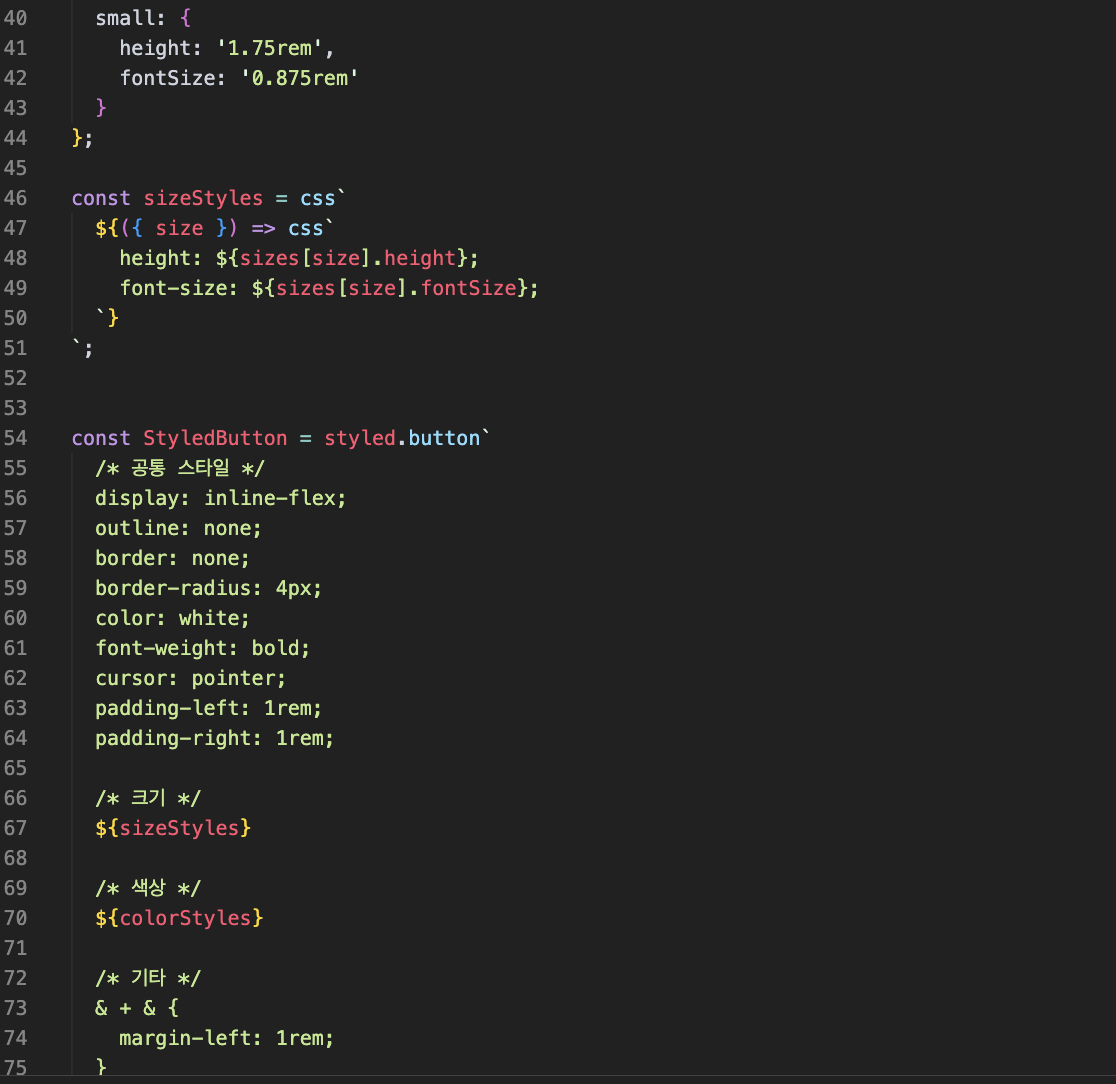
Task: Click "${colorStyles}" on line 70
Action: click(179, 917)
